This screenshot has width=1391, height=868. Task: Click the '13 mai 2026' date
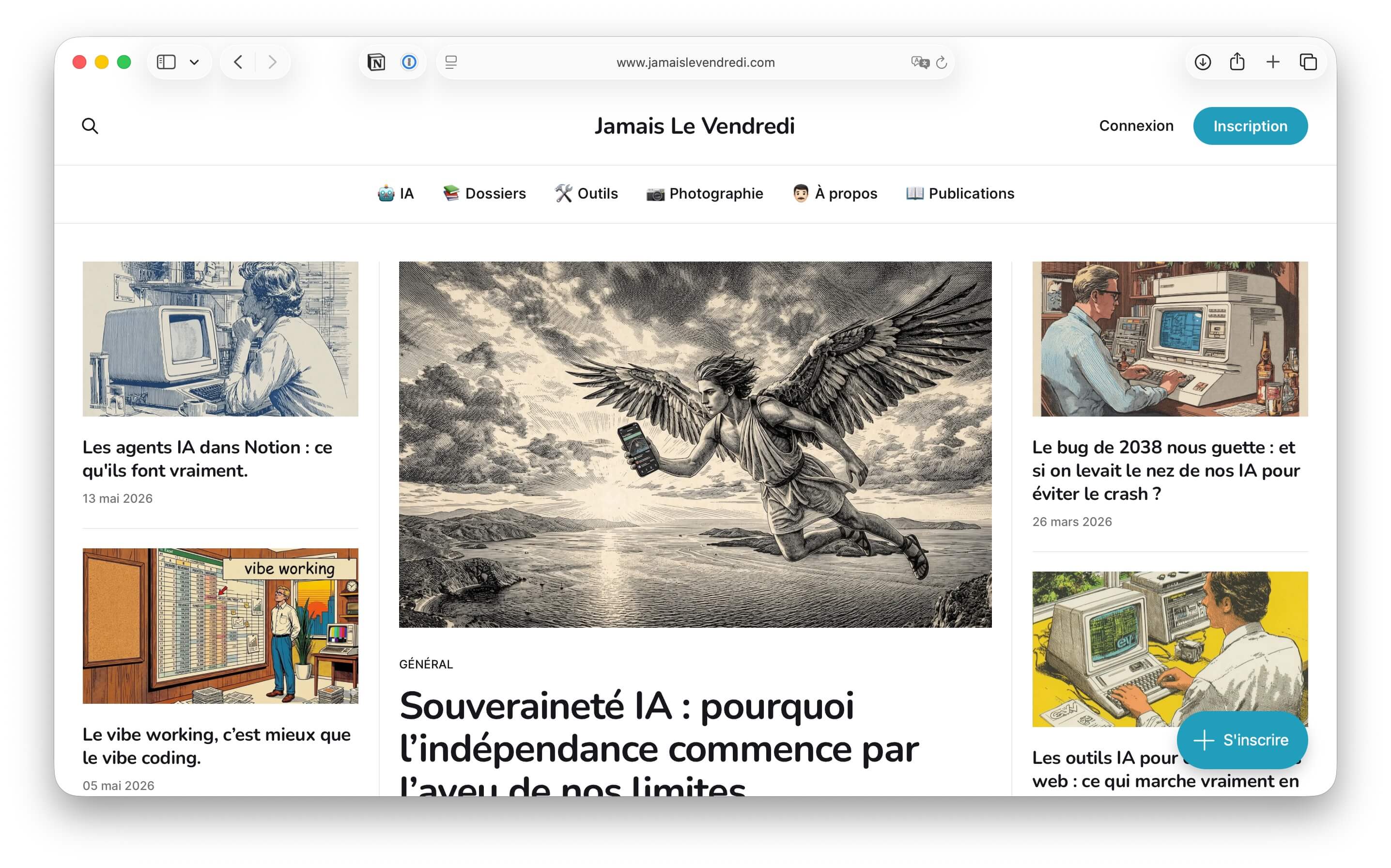118,498
